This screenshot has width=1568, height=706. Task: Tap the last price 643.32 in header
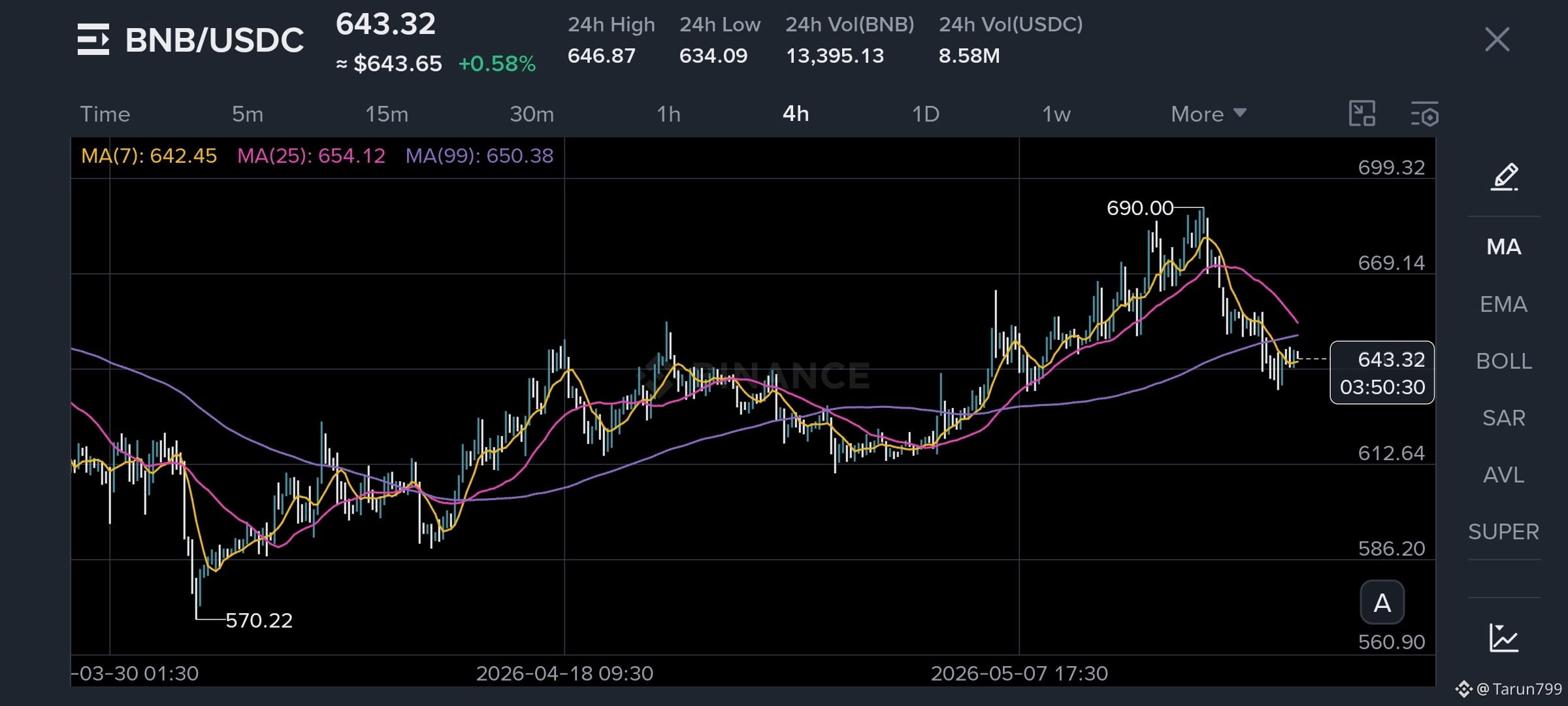click(x=385, y=25)
